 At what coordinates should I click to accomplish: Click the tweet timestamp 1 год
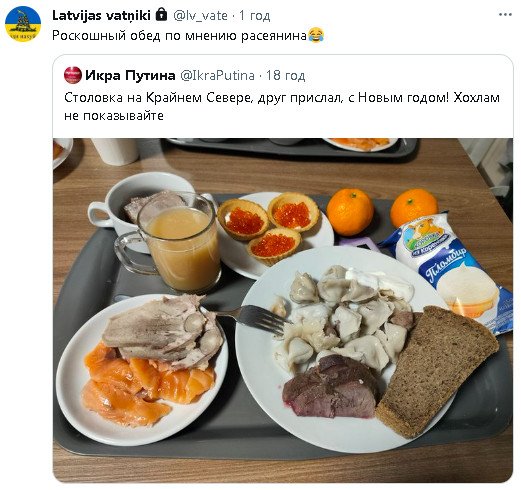pyautogui.click(x=255, y=16)
